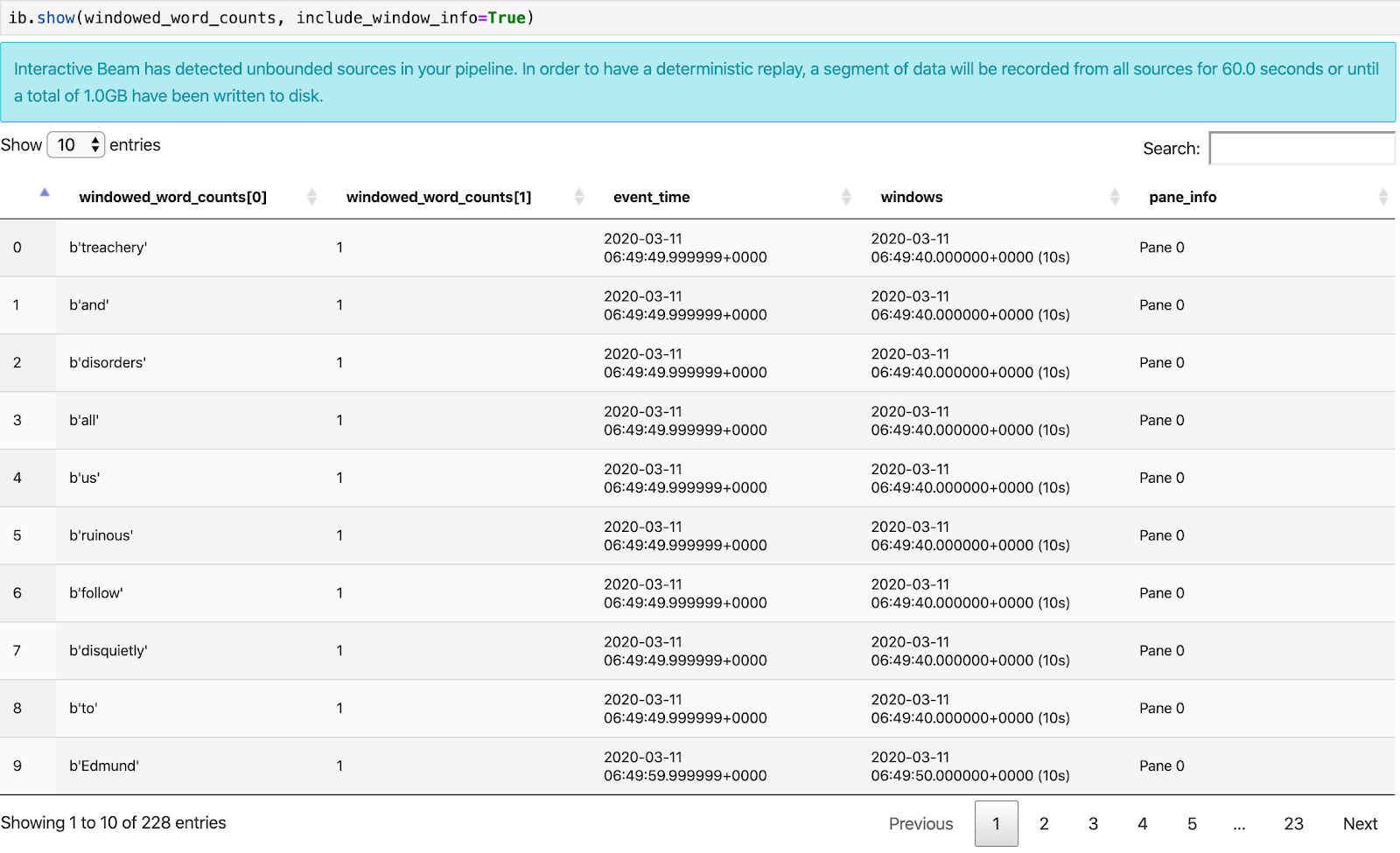Sort by pane_info column
The image size is (1400, 853).
[x=1382, y=197]
